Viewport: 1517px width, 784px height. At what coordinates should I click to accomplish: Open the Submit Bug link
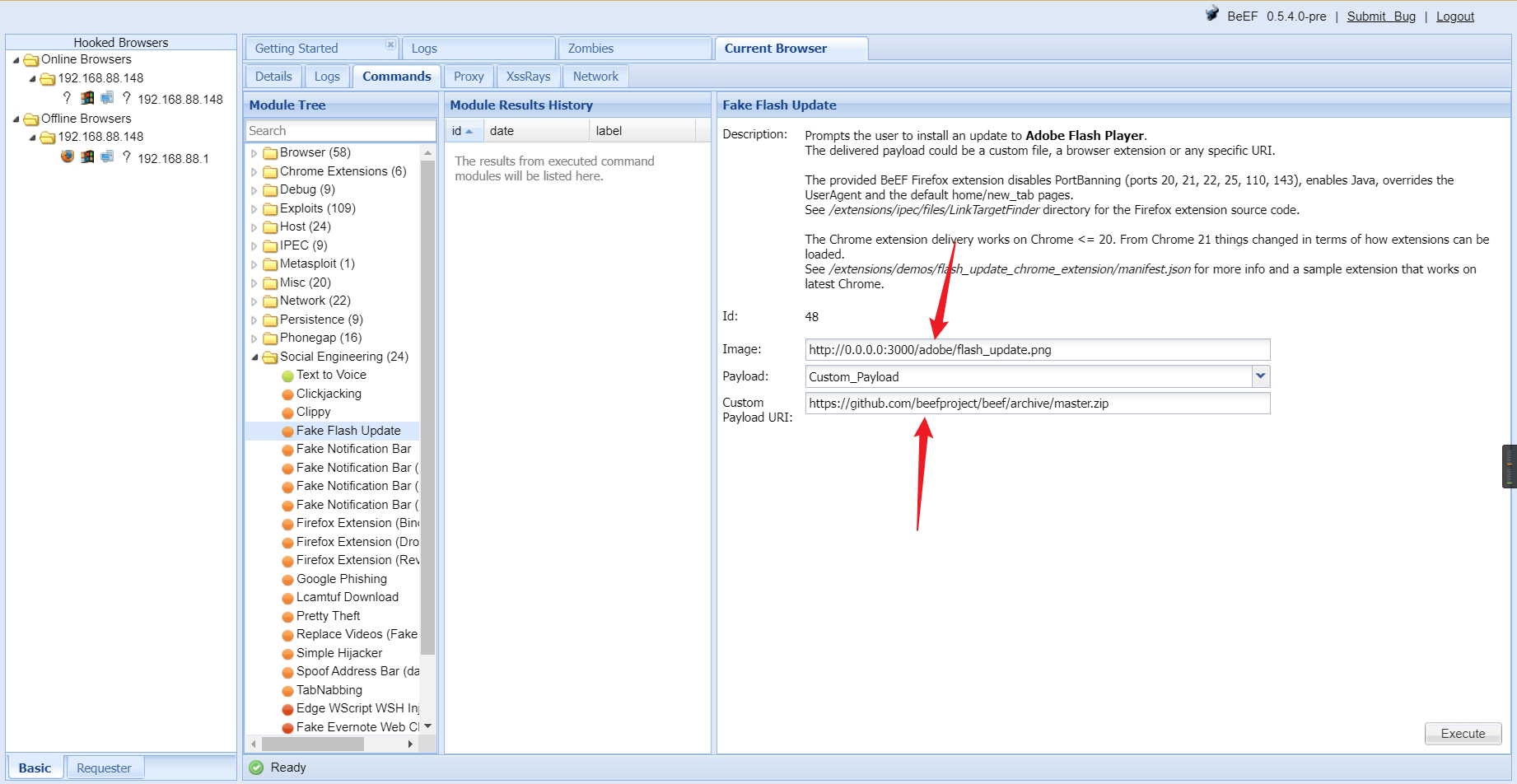point(1381,16)
